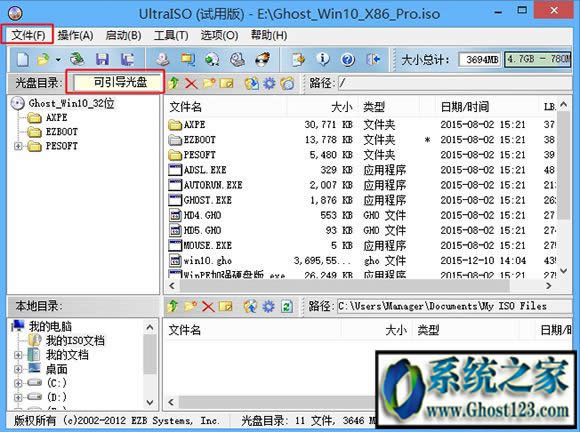The width and height of the screenshot is (580, 432).
Task: Expand the 桌面 tree node
Action: pos(18,369)
